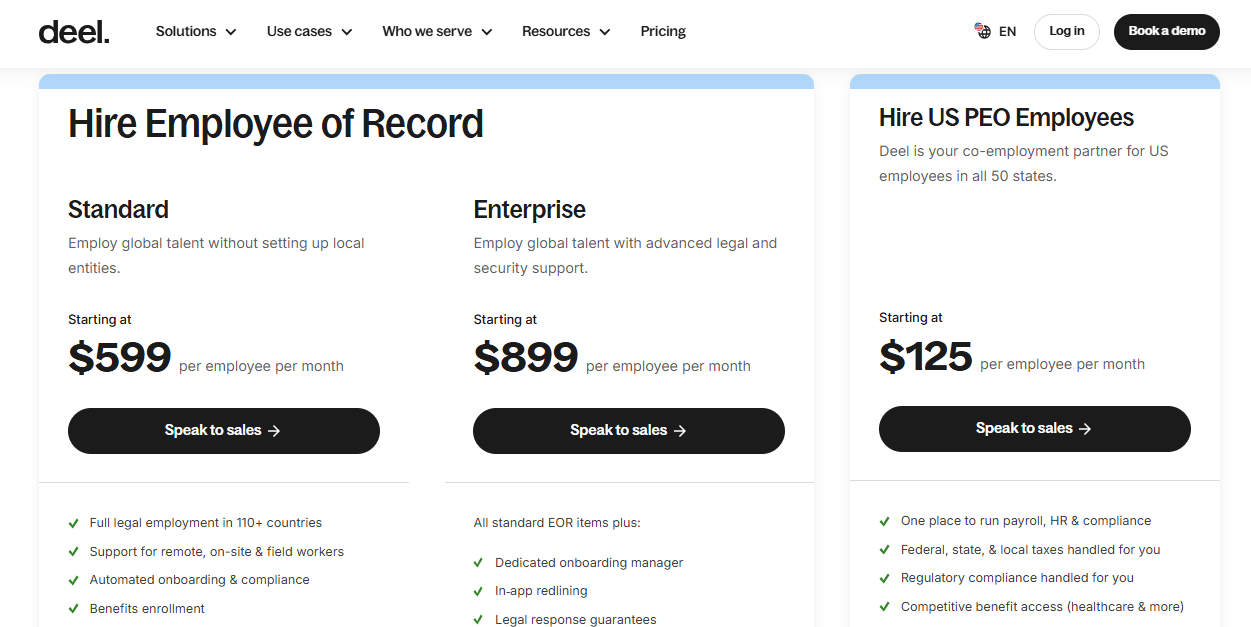Screen dimensions: 1251x627
Task: Click 'Dedicated onboarding manager' text
Action: click(589, 563)
